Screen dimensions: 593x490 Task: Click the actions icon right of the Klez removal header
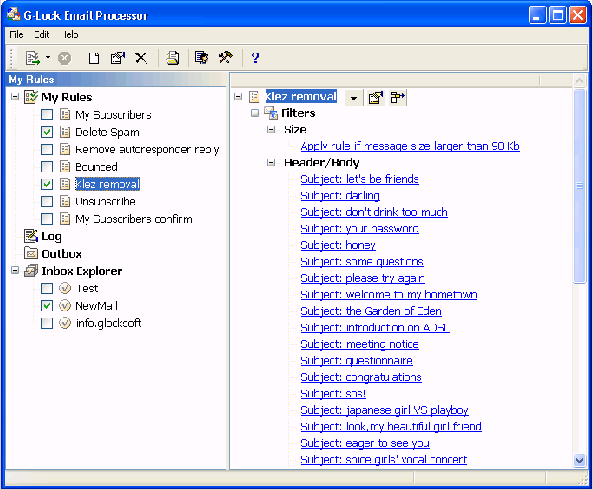tap(397, 98)
